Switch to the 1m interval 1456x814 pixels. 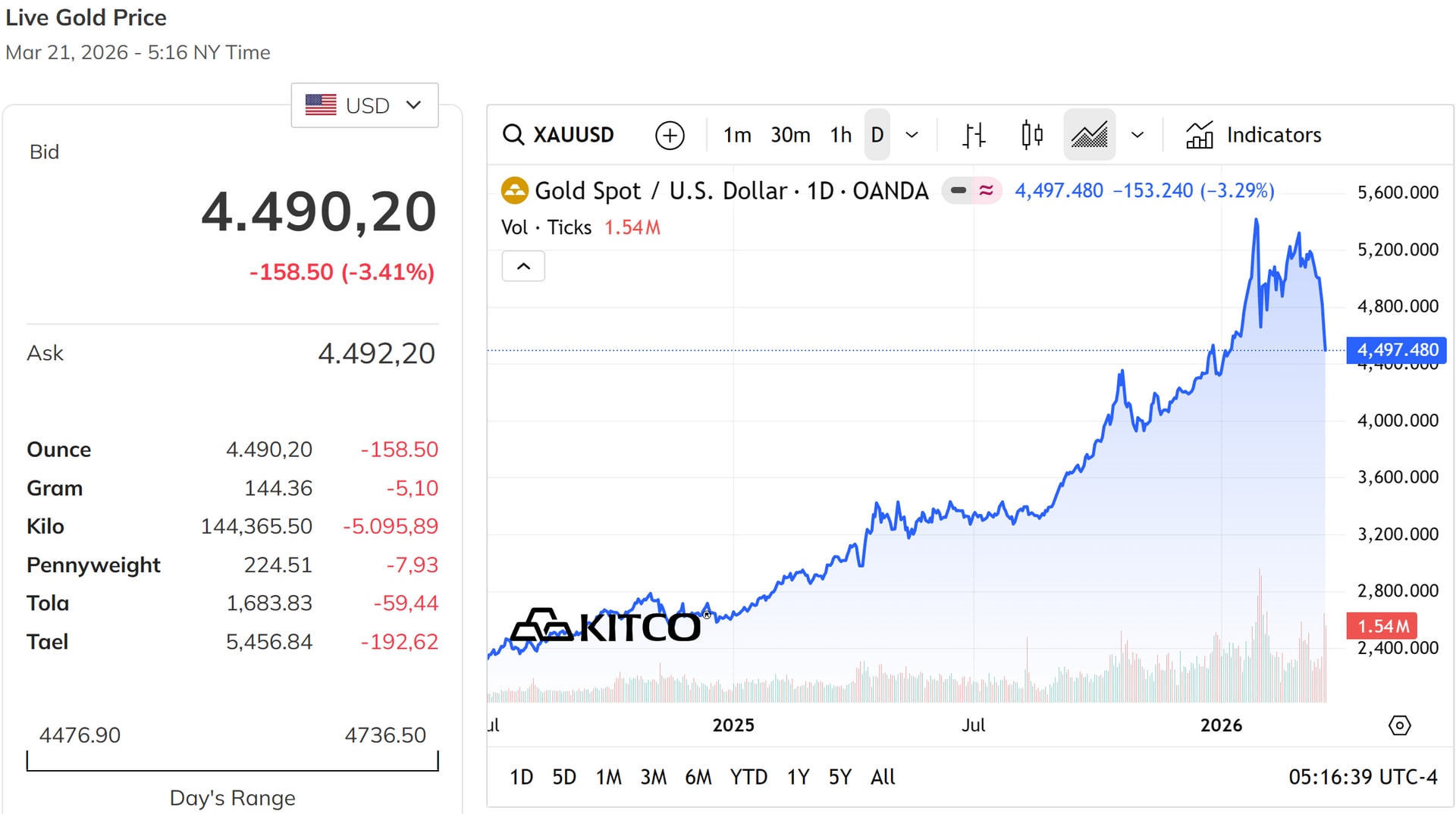(x=736, y=135)
